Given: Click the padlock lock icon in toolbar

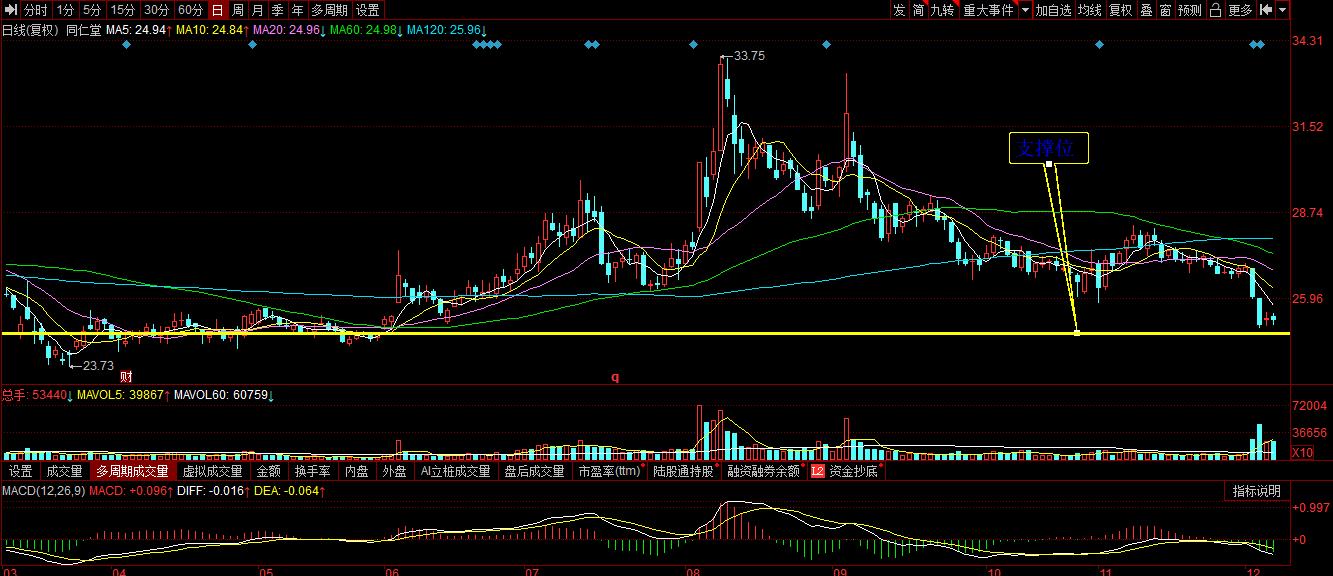Looking at the screenshot, I should [x=1215, y=10].
